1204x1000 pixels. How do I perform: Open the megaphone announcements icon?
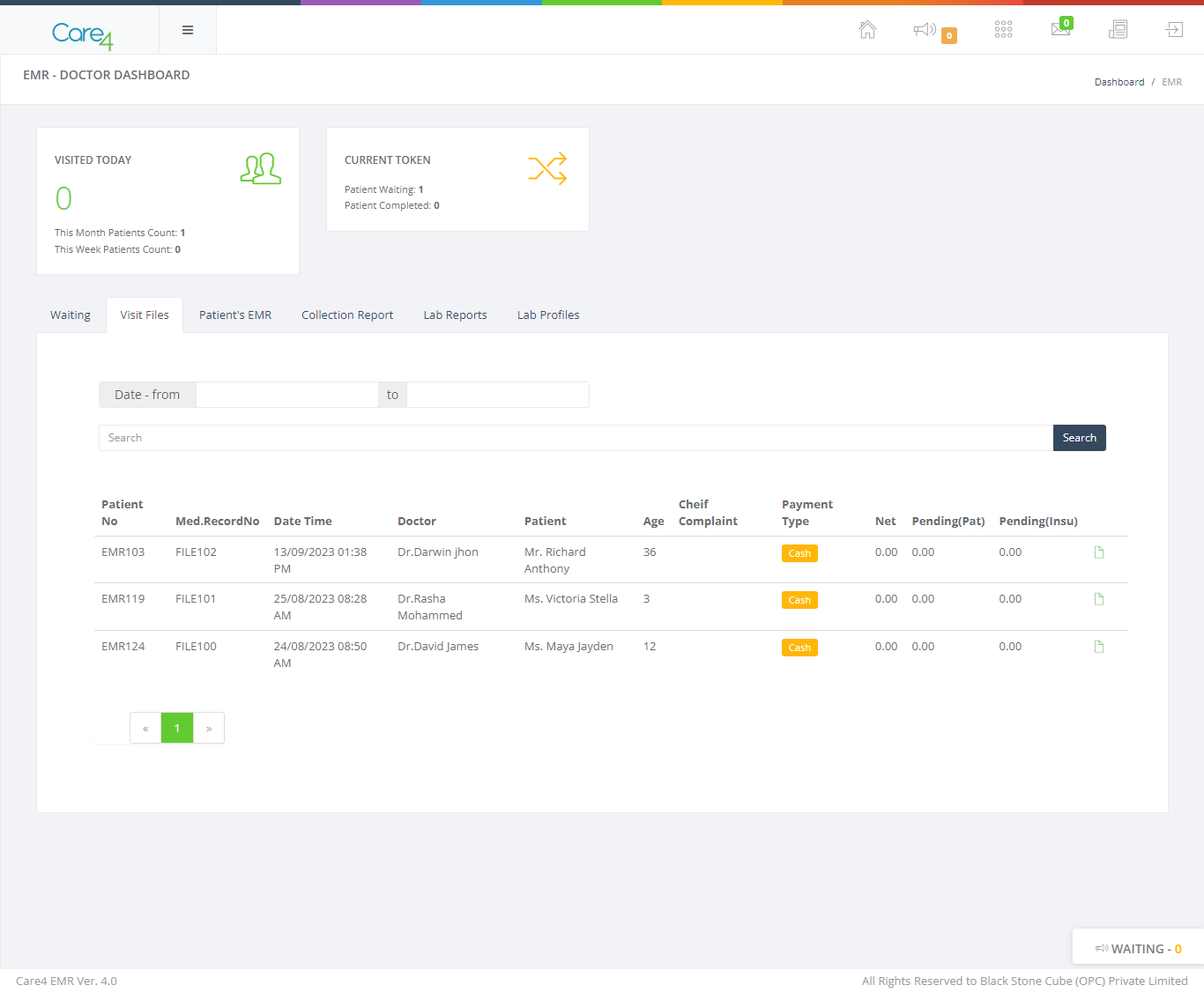point(925,30)
